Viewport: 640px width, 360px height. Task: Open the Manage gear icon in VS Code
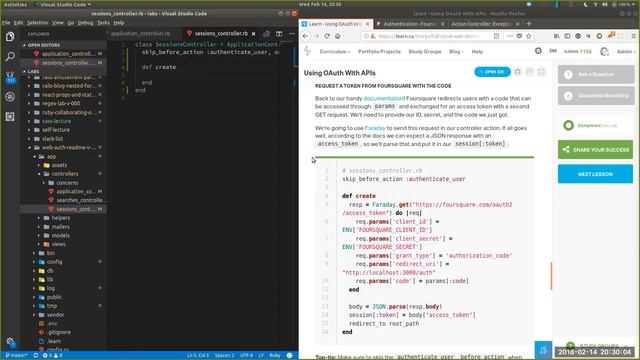10,342
